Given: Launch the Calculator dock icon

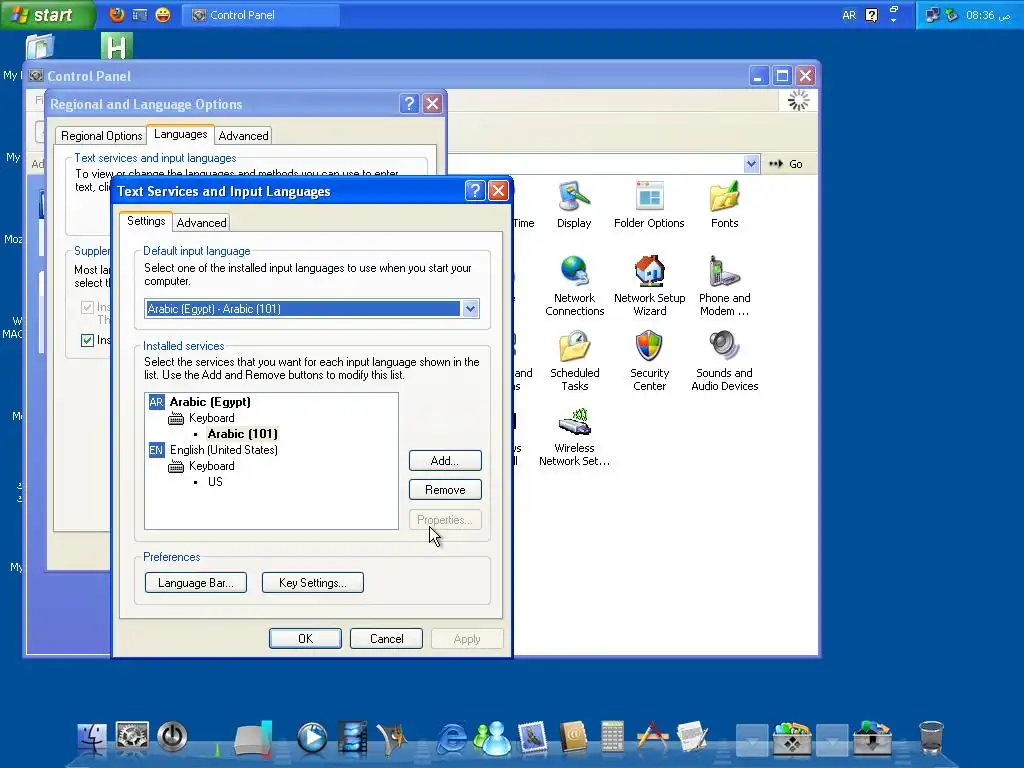Looking at the screenshot, I should [613, 737].
